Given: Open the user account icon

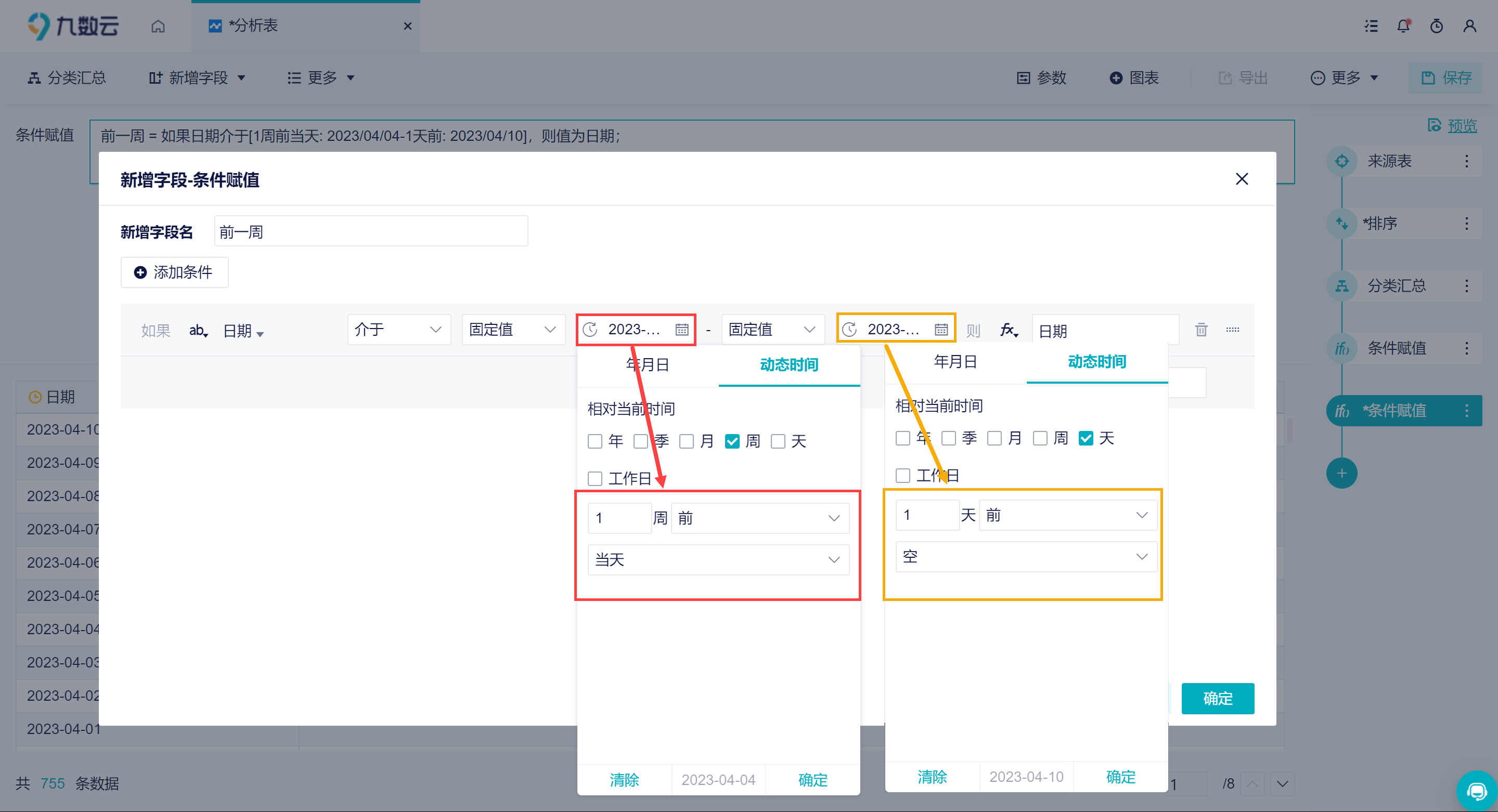Looking at the screenshot, I should click(x=1469, y=26).
